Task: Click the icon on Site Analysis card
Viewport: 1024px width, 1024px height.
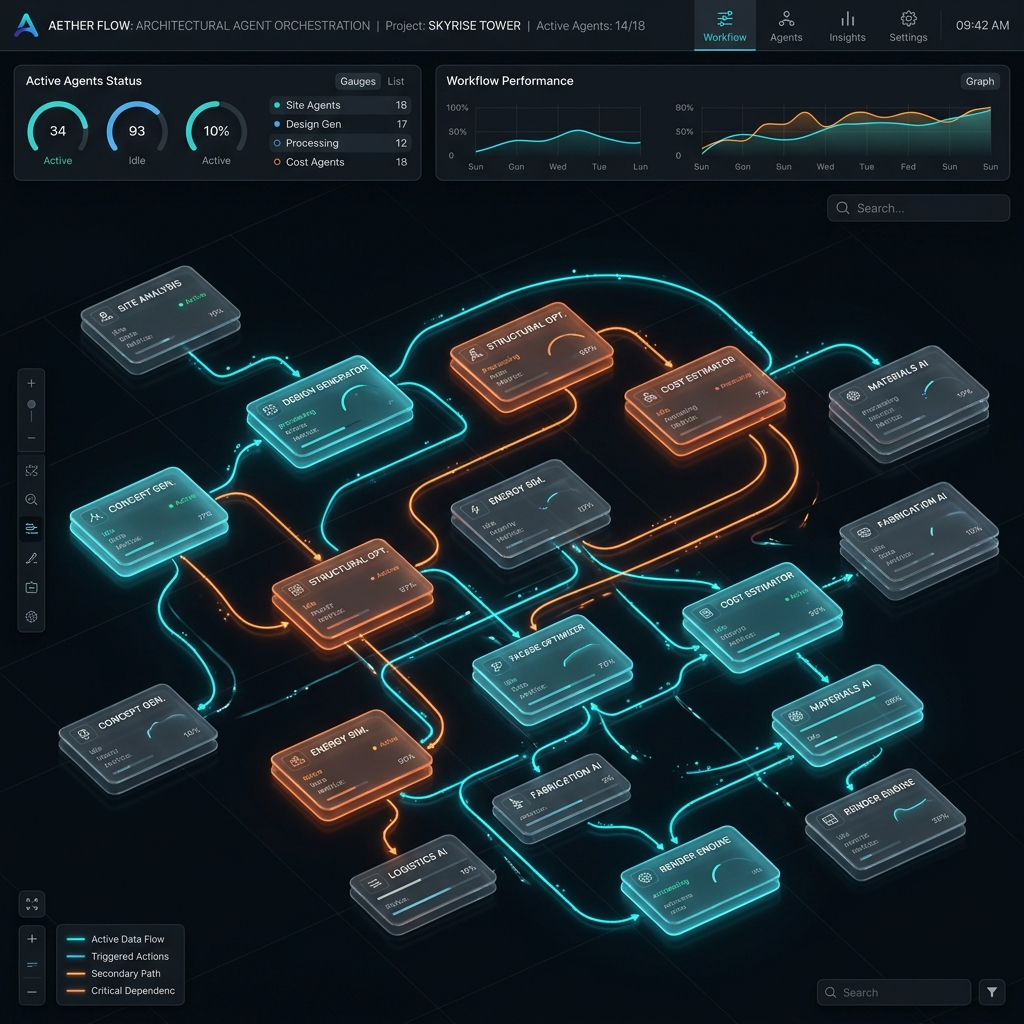Action: pyautogui.click(x=104, y=317)
